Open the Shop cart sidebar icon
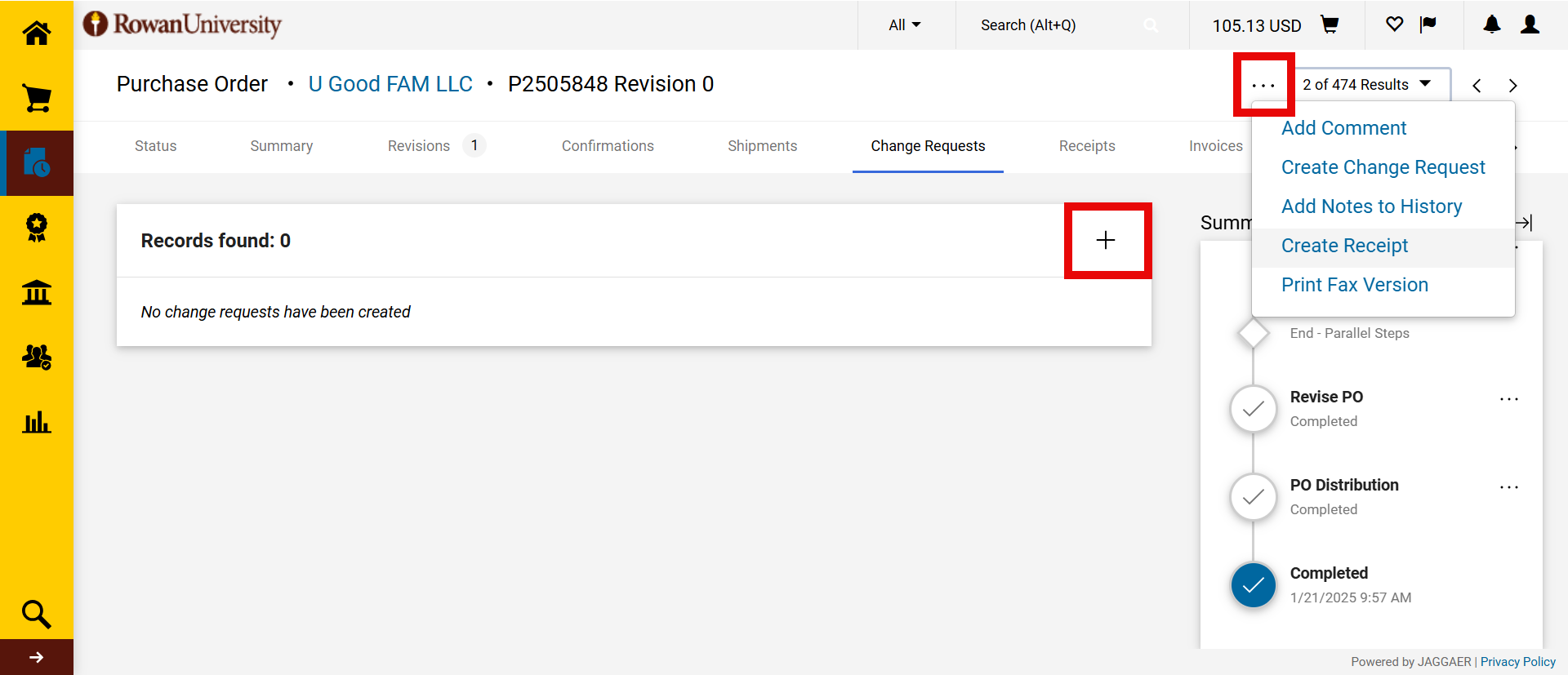1568x675 pixels. (x=37, y=98)
